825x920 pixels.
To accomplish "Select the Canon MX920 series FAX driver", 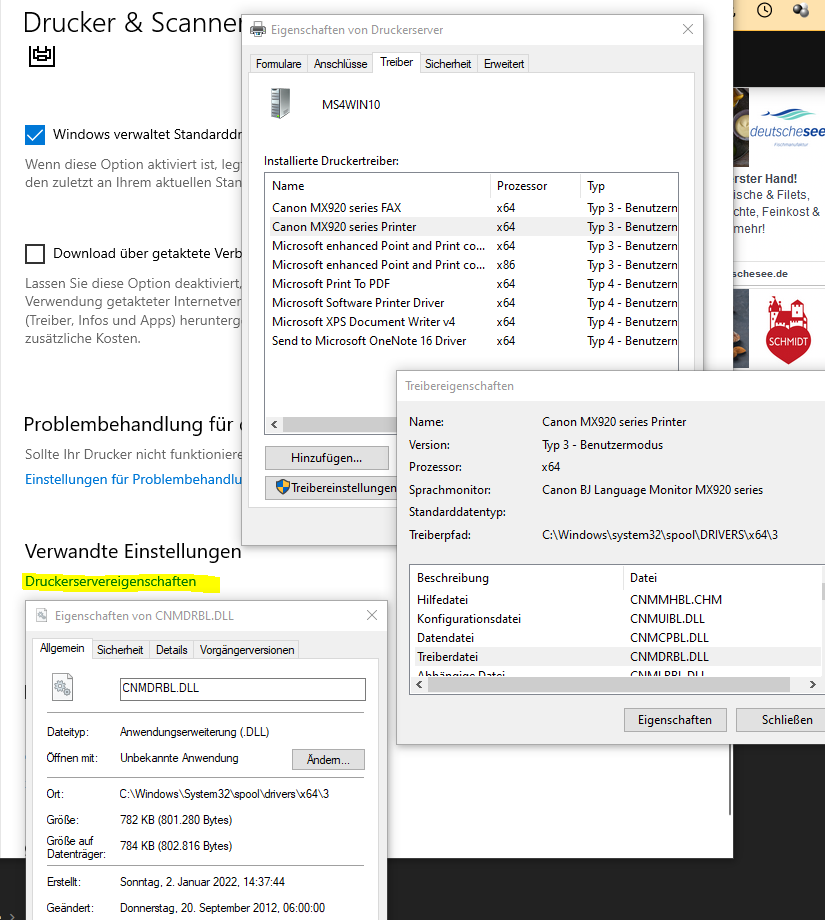I will click(472, 208).
